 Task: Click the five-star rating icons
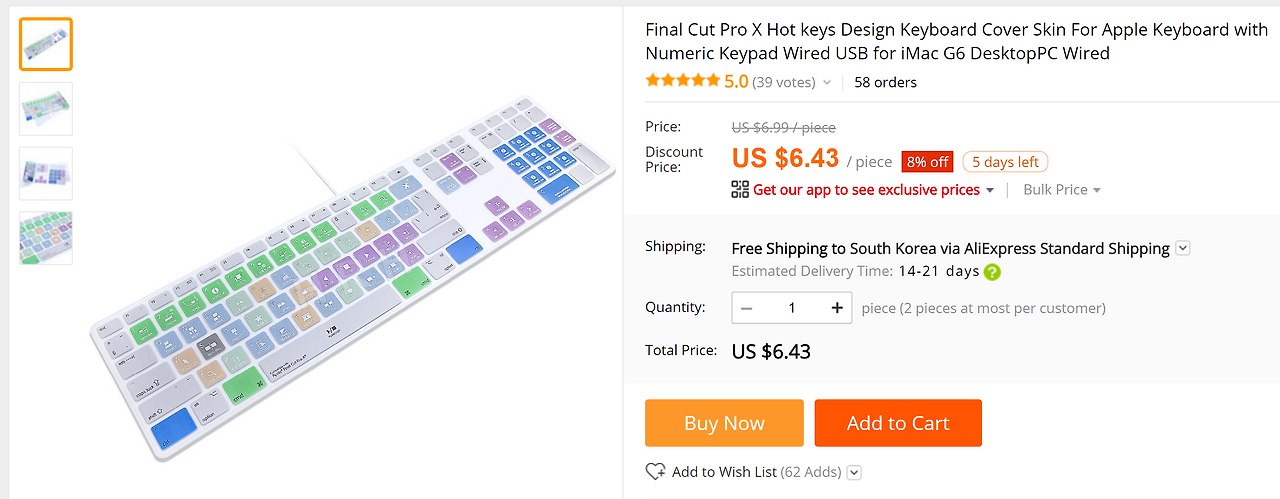pyautogui.click(x=682, y=82)
